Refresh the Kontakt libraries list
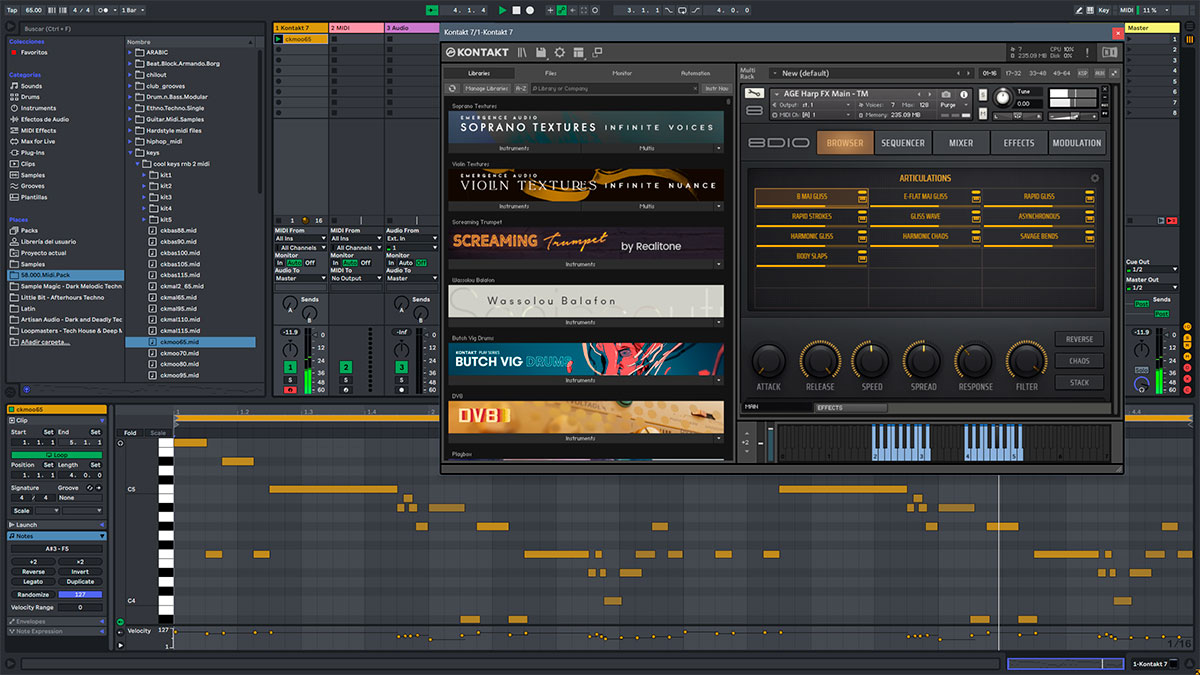Screen dimensions: 1200x675 453,88
